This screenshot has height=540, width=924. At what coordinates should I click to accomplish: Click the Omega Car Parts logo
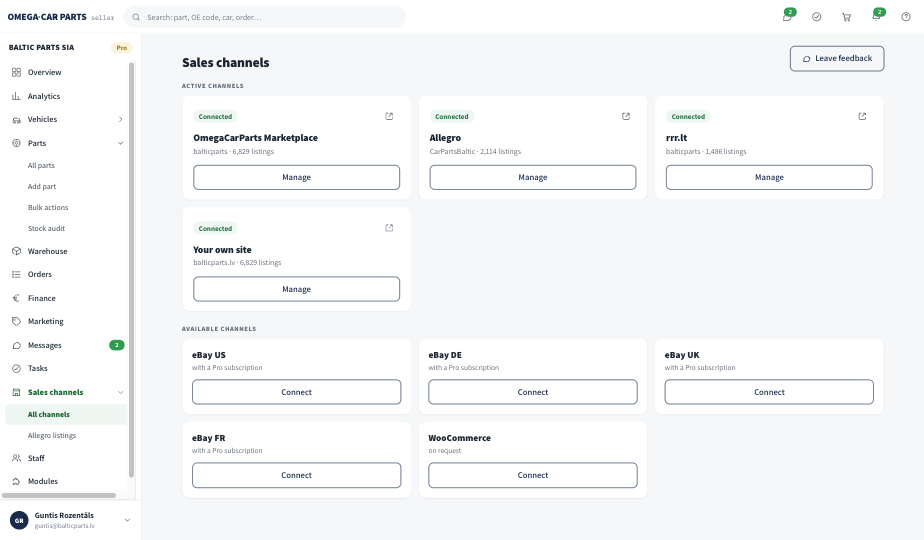pyautogui.click(x=47, y=17)
